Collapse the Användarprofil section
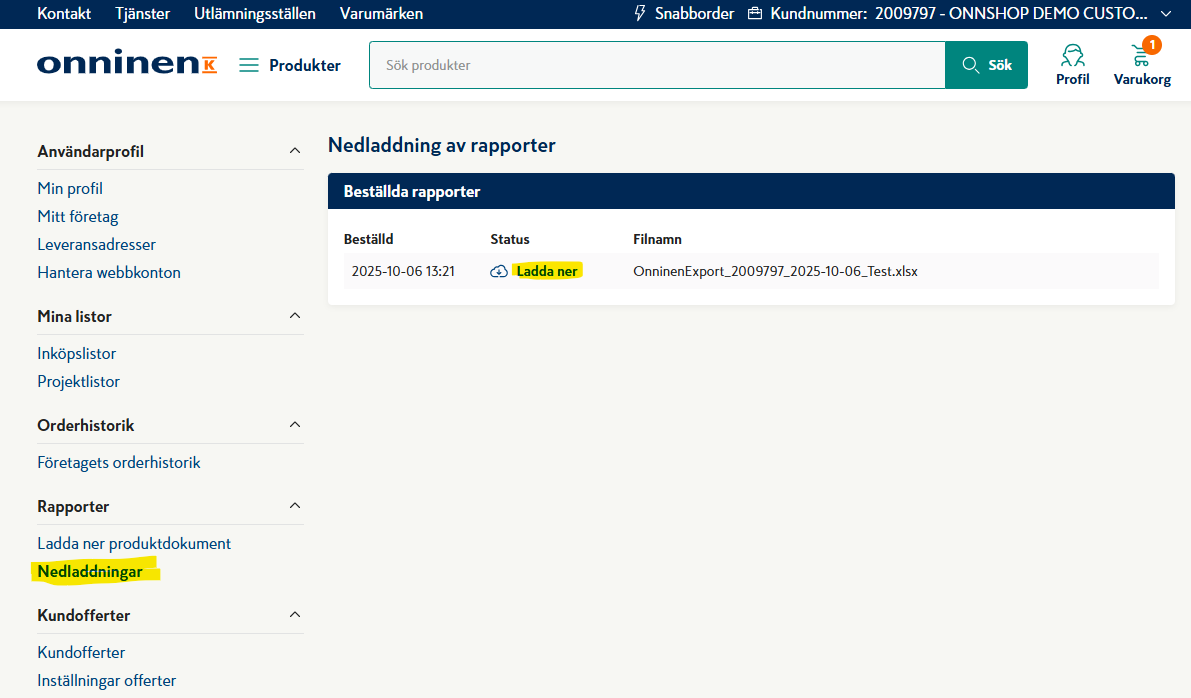The image size is (1191, 698). coord(295,151)
